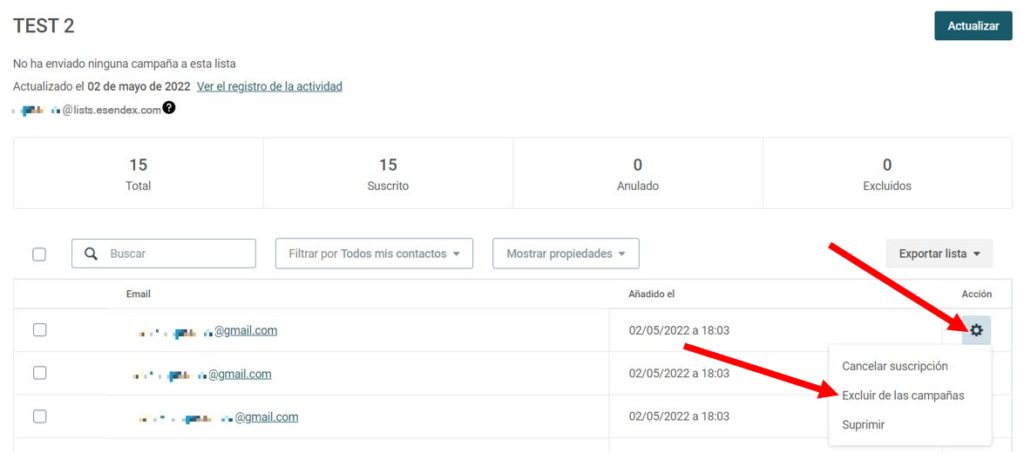The width and height of the screenshot is (1024, 467).
Task: Click the 0 Excluidos statistic tile
Action: coord(887,173)
